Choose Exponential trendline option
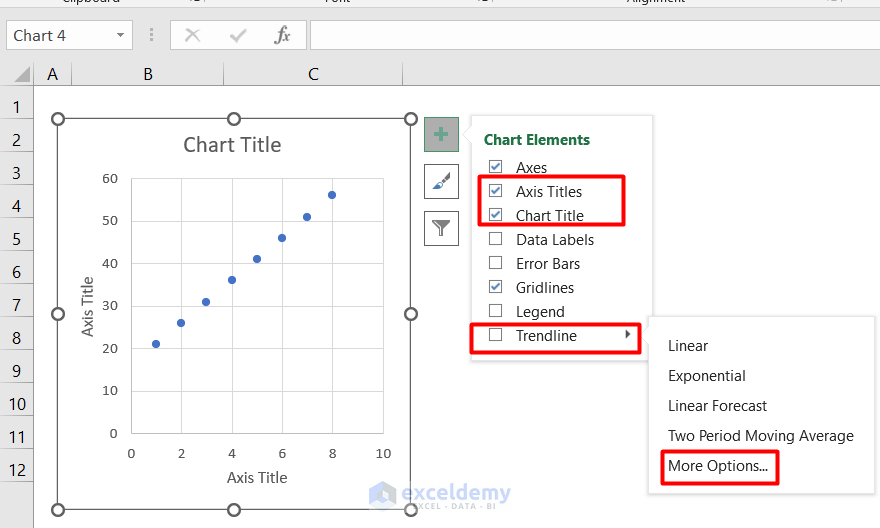 tap(707, 376)
